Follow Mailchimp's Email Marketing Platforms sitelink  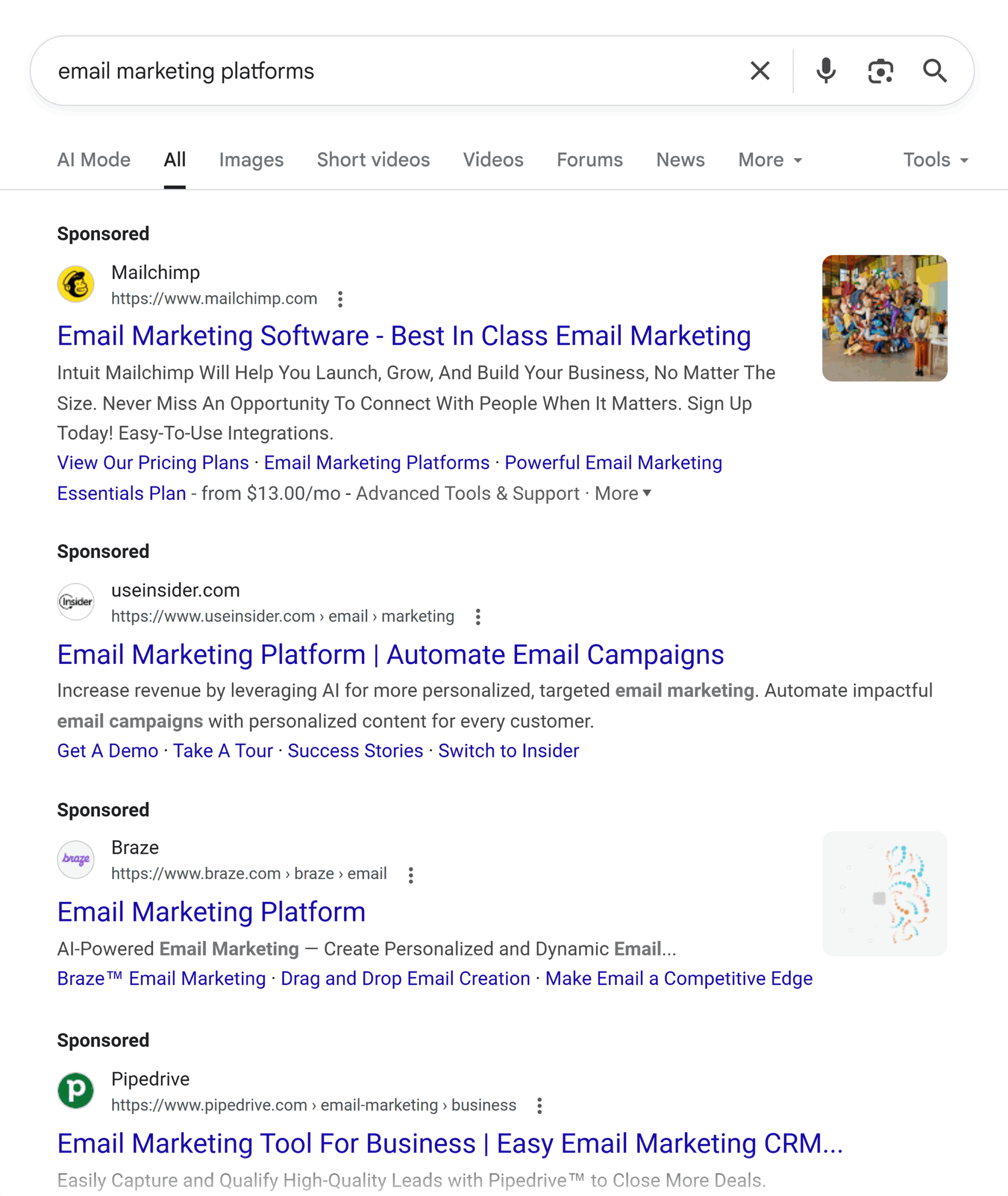point(377,463)
